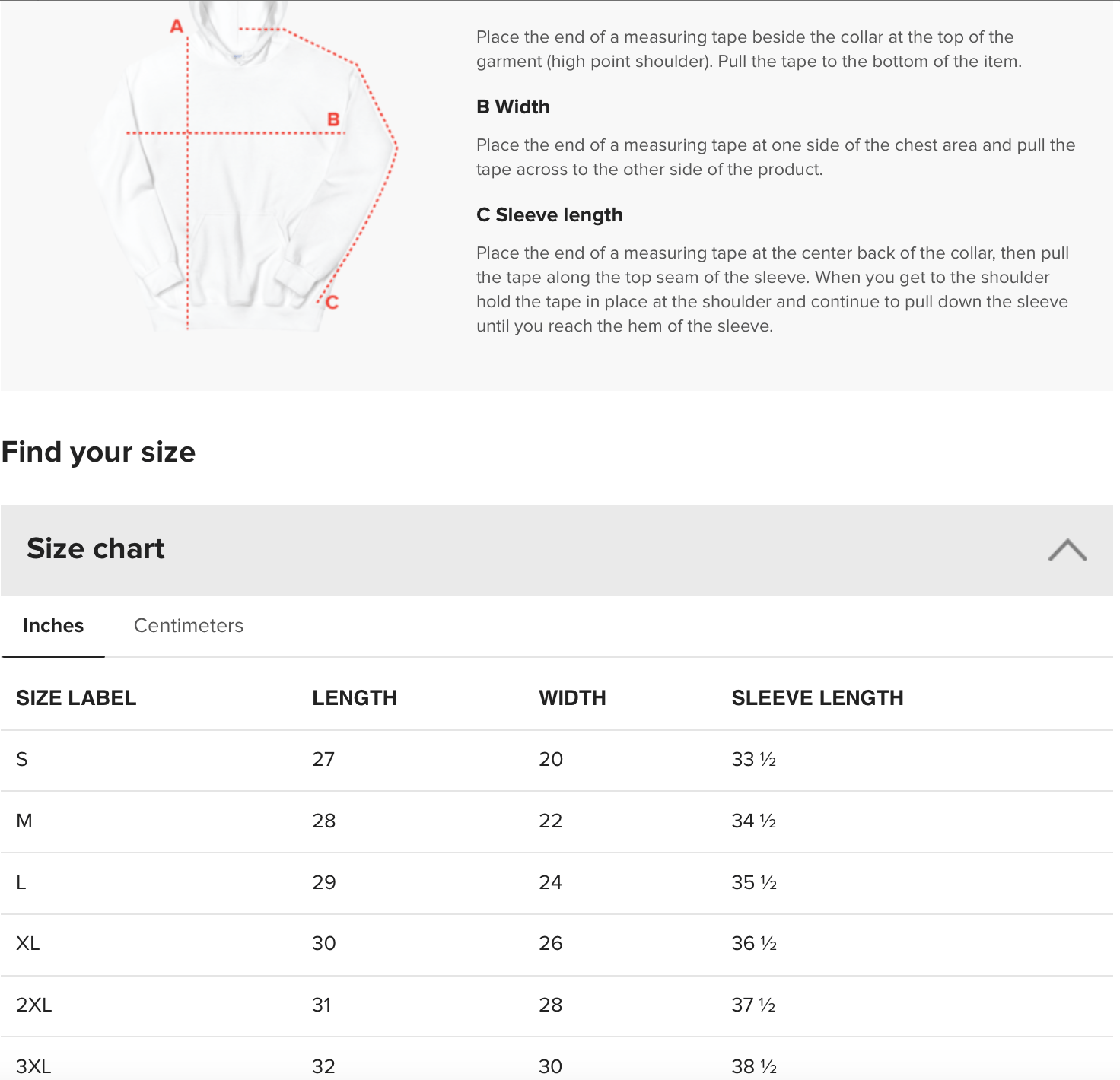Click the SLEEVE LENGTH column header

[x=817, y=697]
